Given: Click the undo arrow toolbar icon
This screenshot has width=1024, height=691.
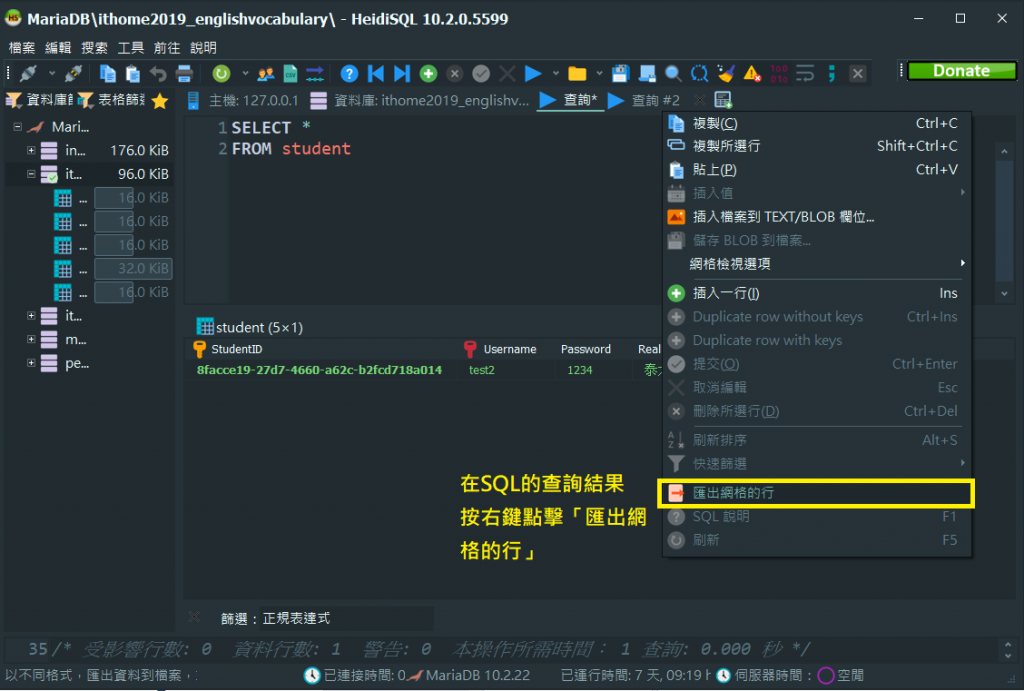Looking at the screenshot, I should click(158, 73).
